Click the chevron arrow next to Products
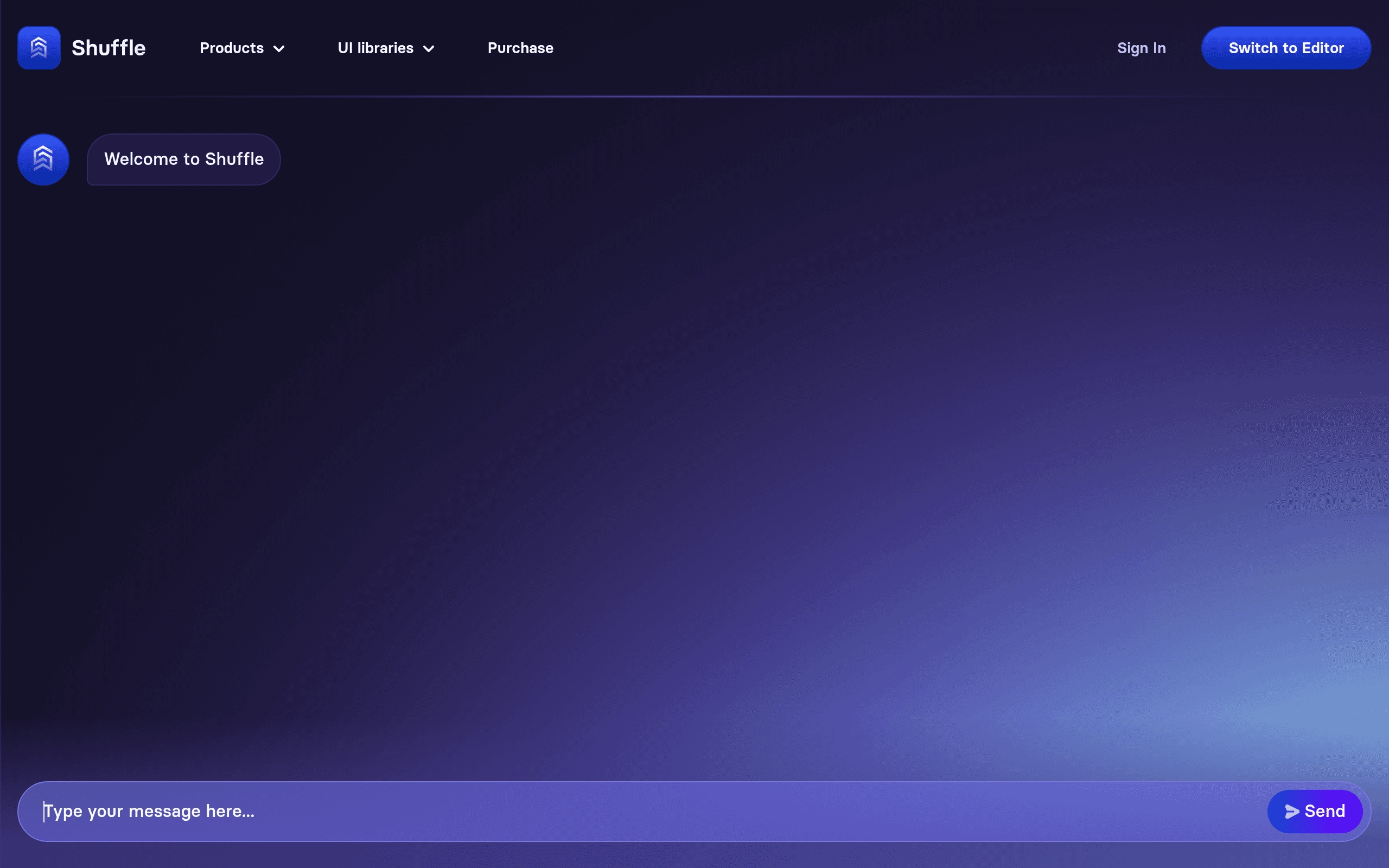1389x868 pixels. pos(279,49)
